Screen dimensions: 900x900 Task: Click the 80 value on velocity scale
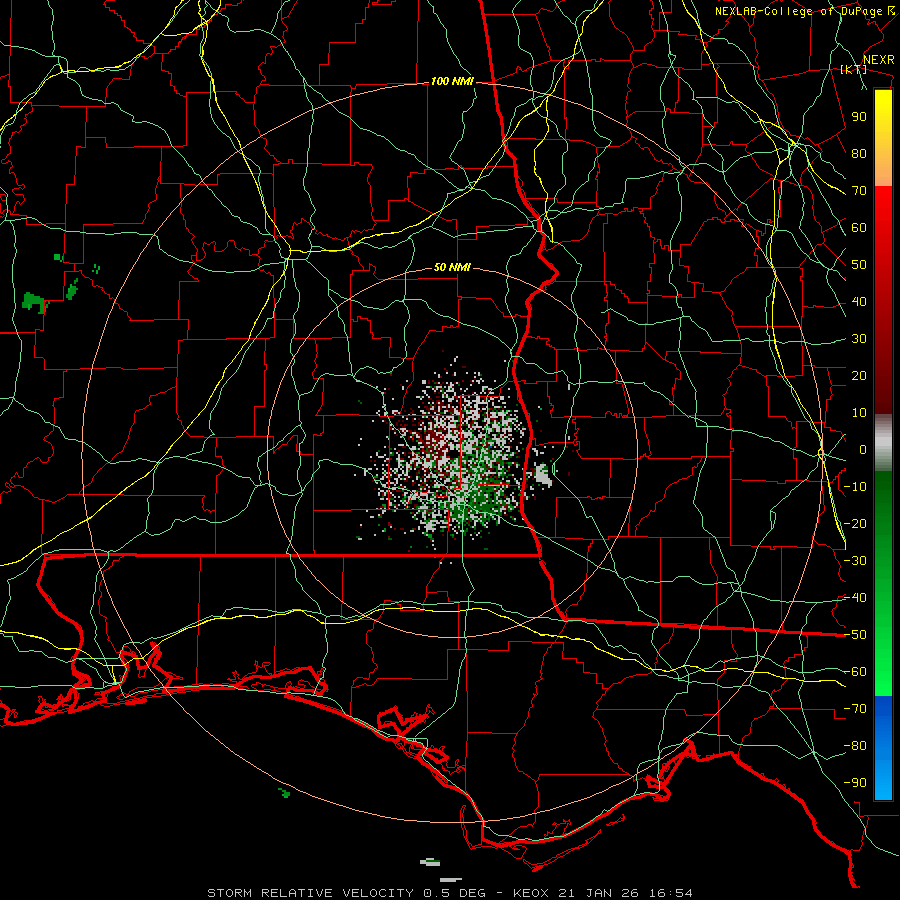(x=859, y=153)
